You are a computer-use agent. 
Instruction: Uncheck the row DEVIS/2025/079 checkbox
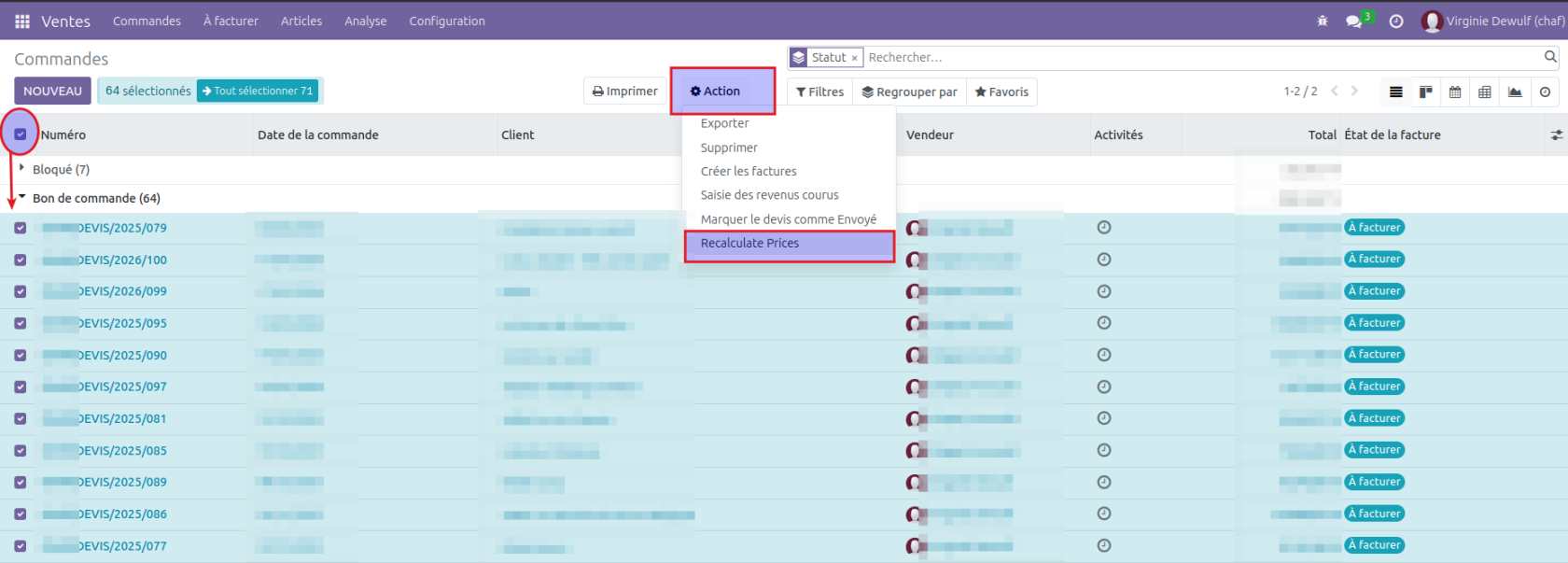(x=21, y=228)
